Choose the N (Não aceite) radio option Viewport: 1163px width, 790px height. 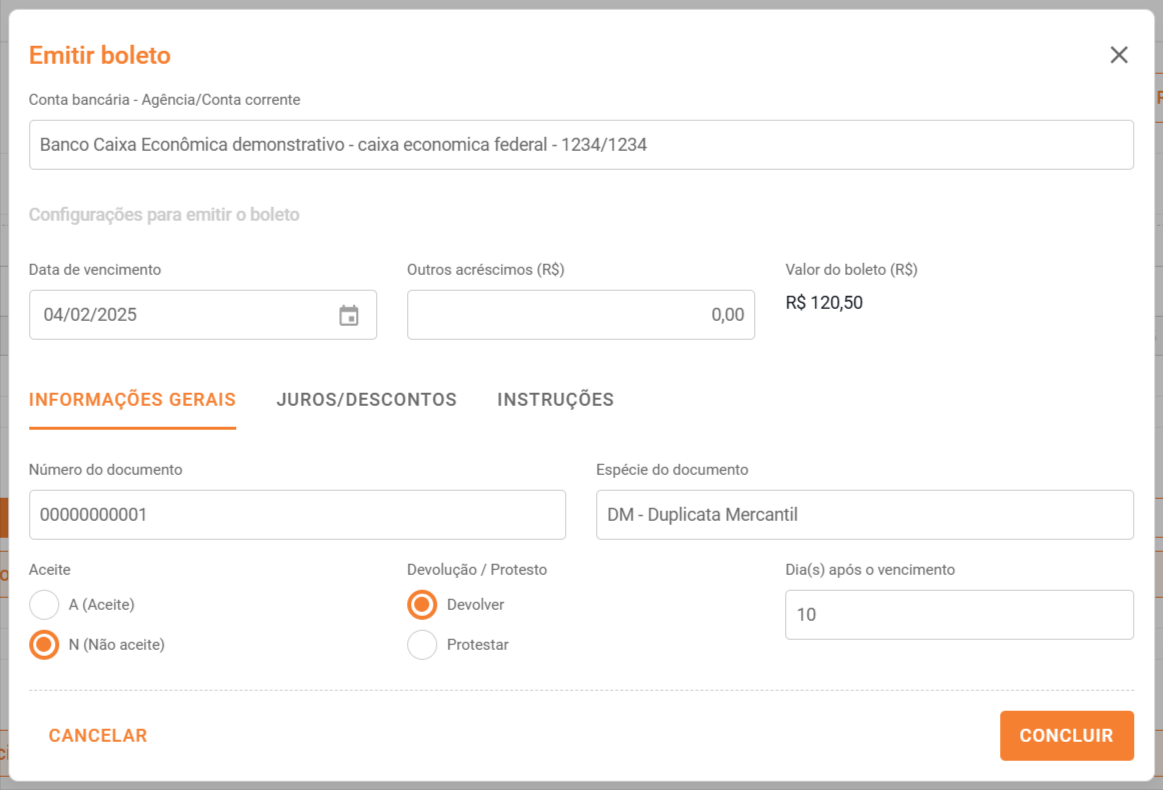point(44,645)
